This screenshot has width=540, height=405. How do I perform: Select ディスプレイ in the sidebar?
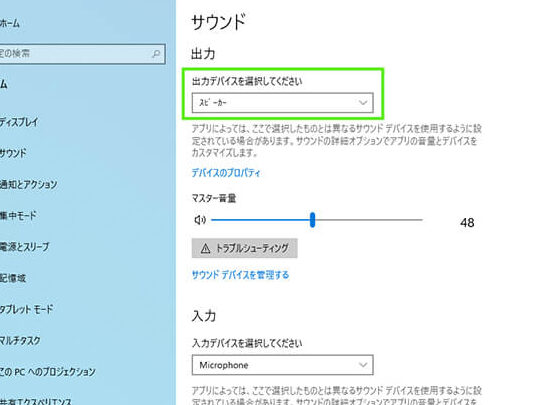19,122
